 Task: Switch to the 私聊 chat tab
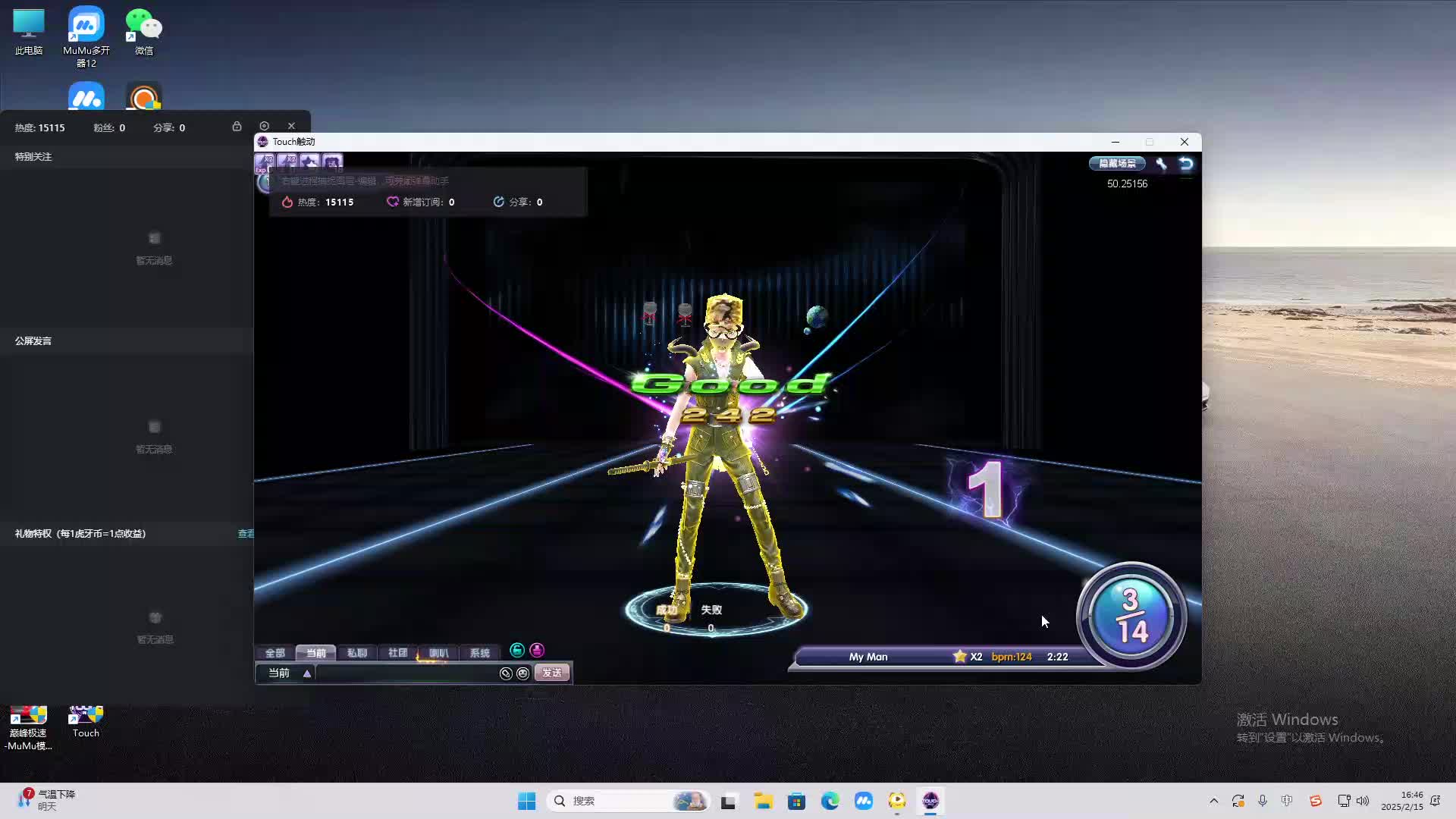coord(356,653)
